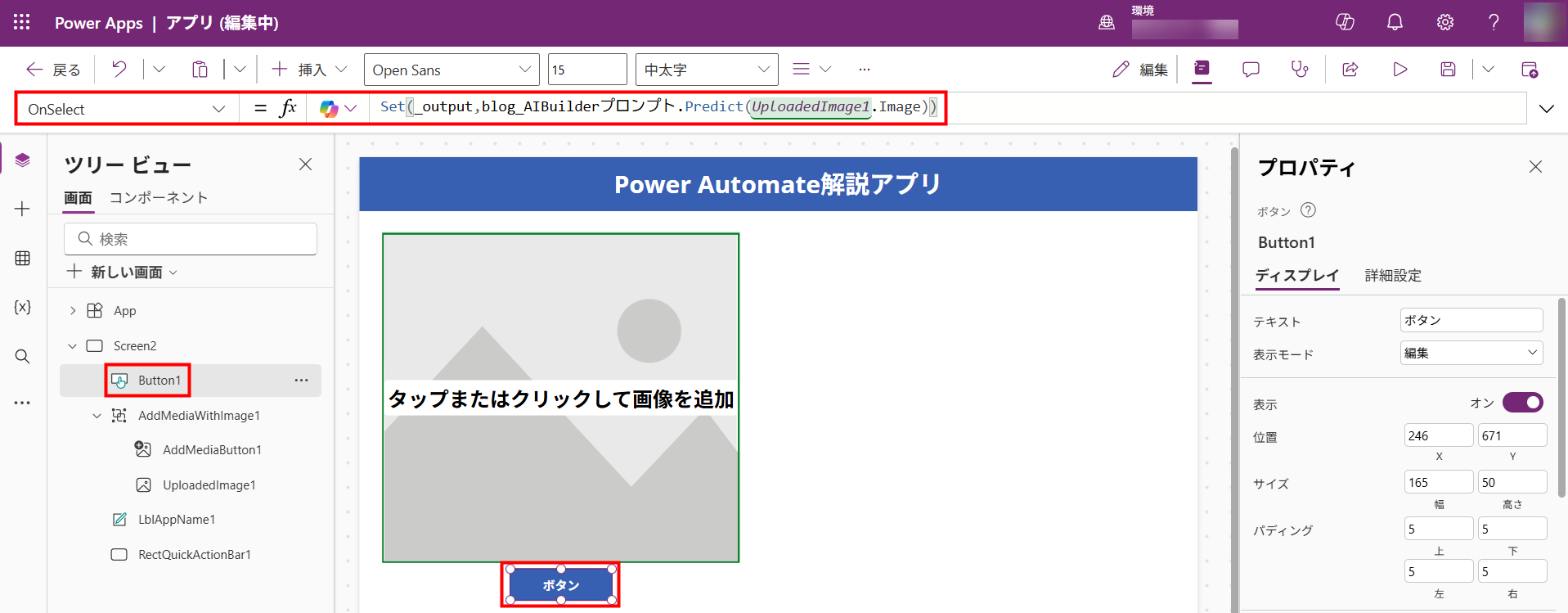Click the tree view 検索 search field
The width and height of the screenshot is (1568, 613).
tap(191, 239)
